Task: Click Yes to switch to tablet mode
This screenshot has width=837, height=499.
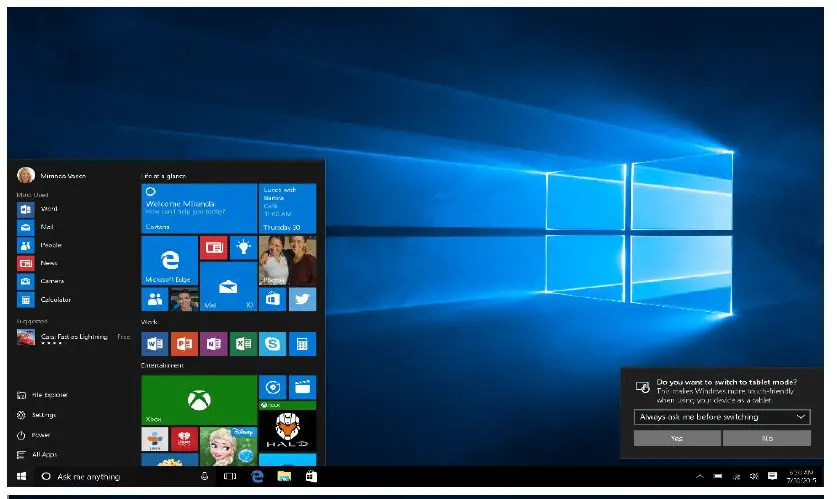Action: point(677,438)
